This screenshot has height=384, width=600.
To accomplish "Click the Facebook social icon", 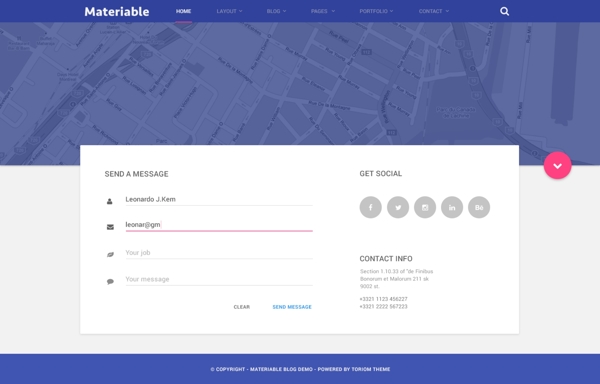I will pos(370,207).
